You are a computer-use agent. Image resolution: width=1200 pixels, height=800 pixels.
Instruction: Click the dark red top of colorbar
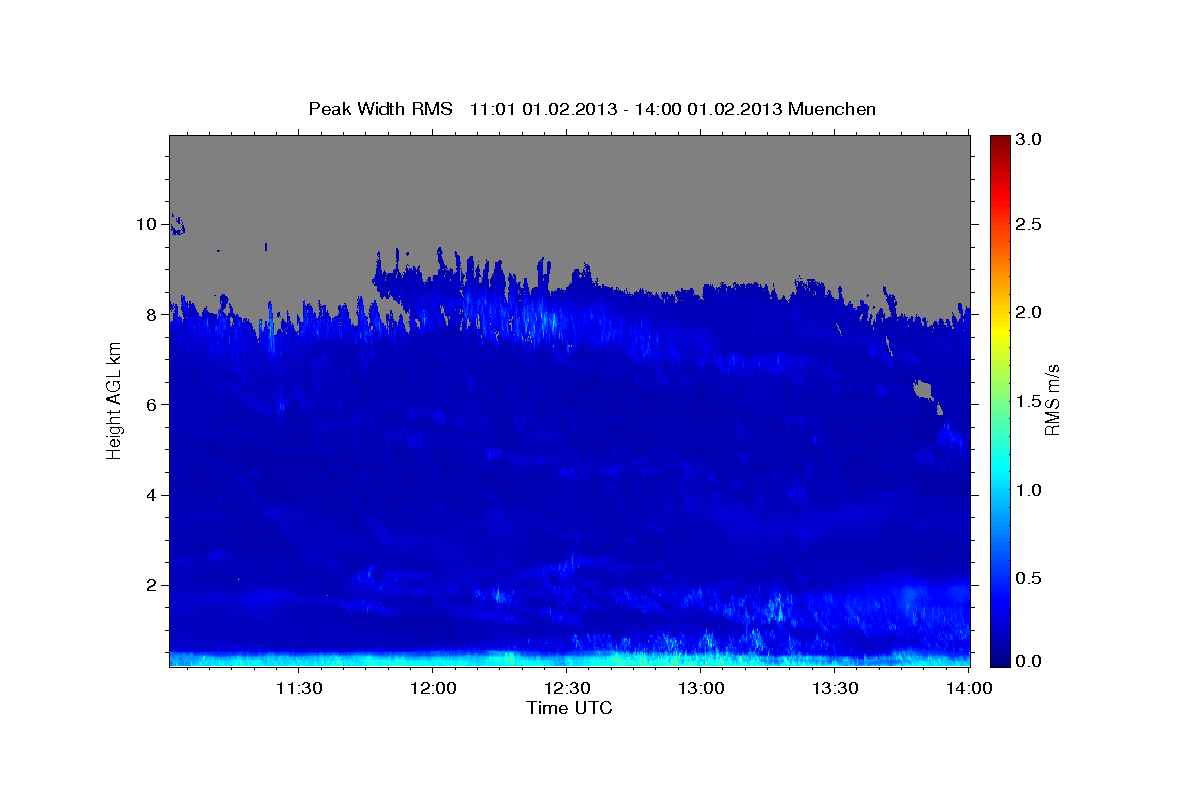coord(999,142)
